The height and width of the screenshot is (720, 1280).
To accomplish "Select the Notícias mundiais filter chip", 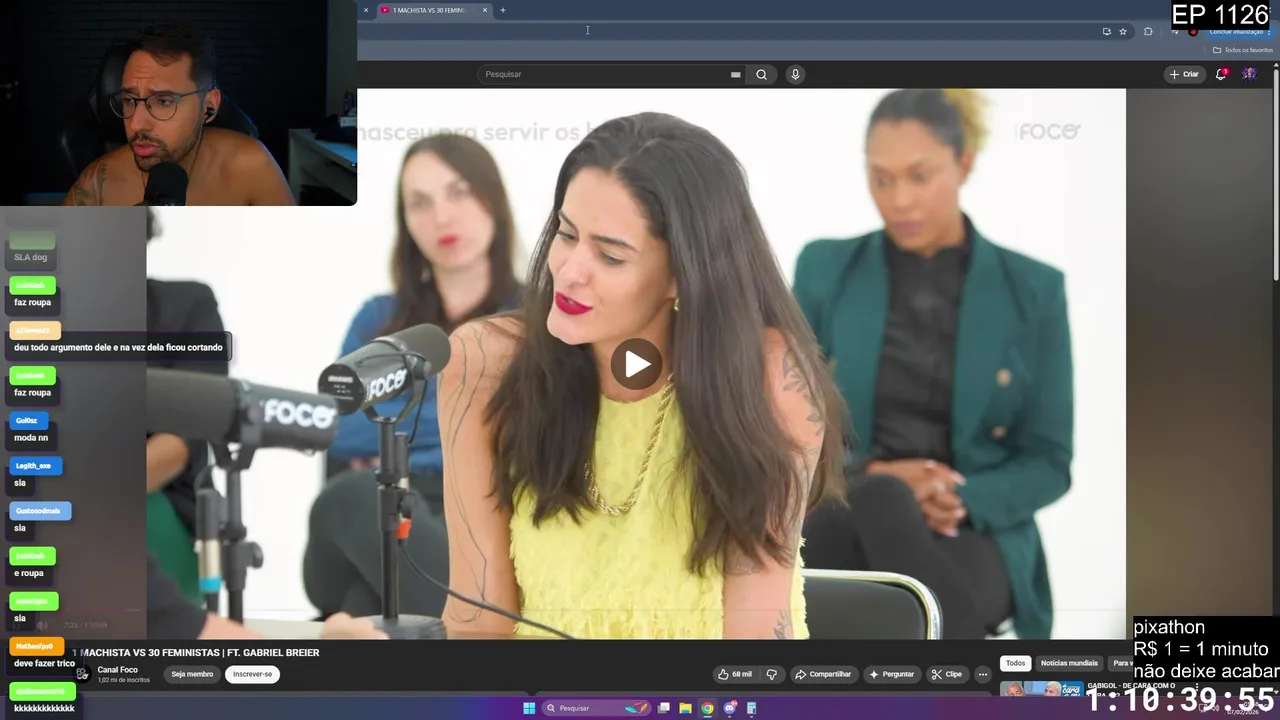I will [x=1069, y=663].
